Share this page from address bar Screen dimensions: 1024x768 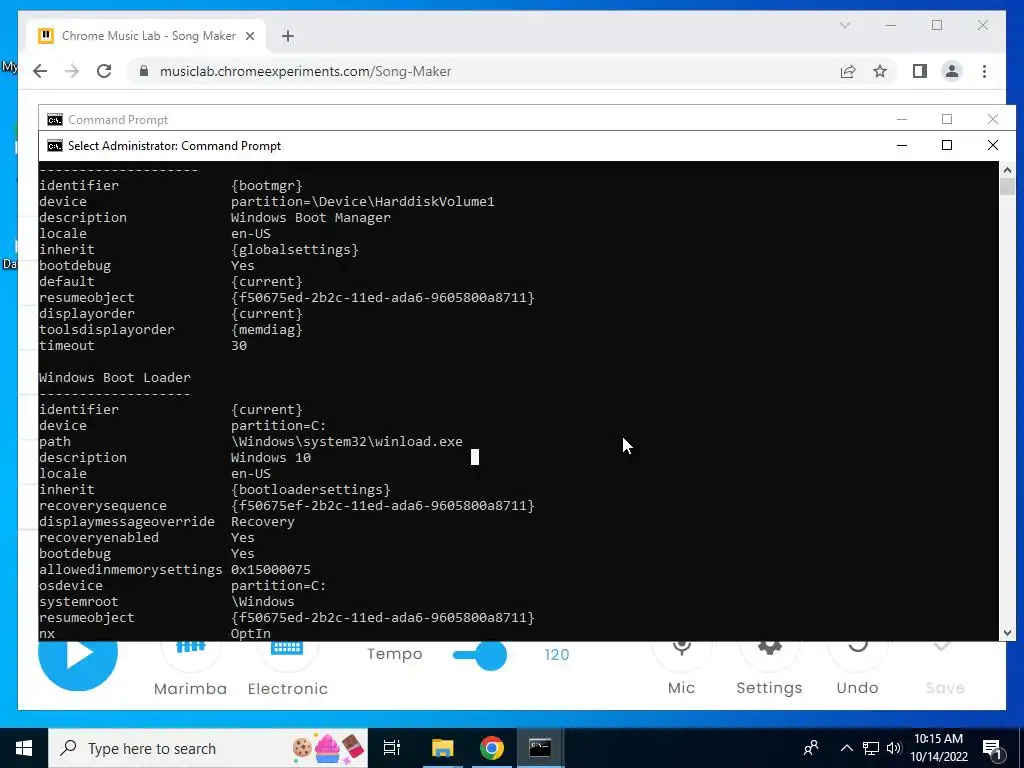pos(848,71)
